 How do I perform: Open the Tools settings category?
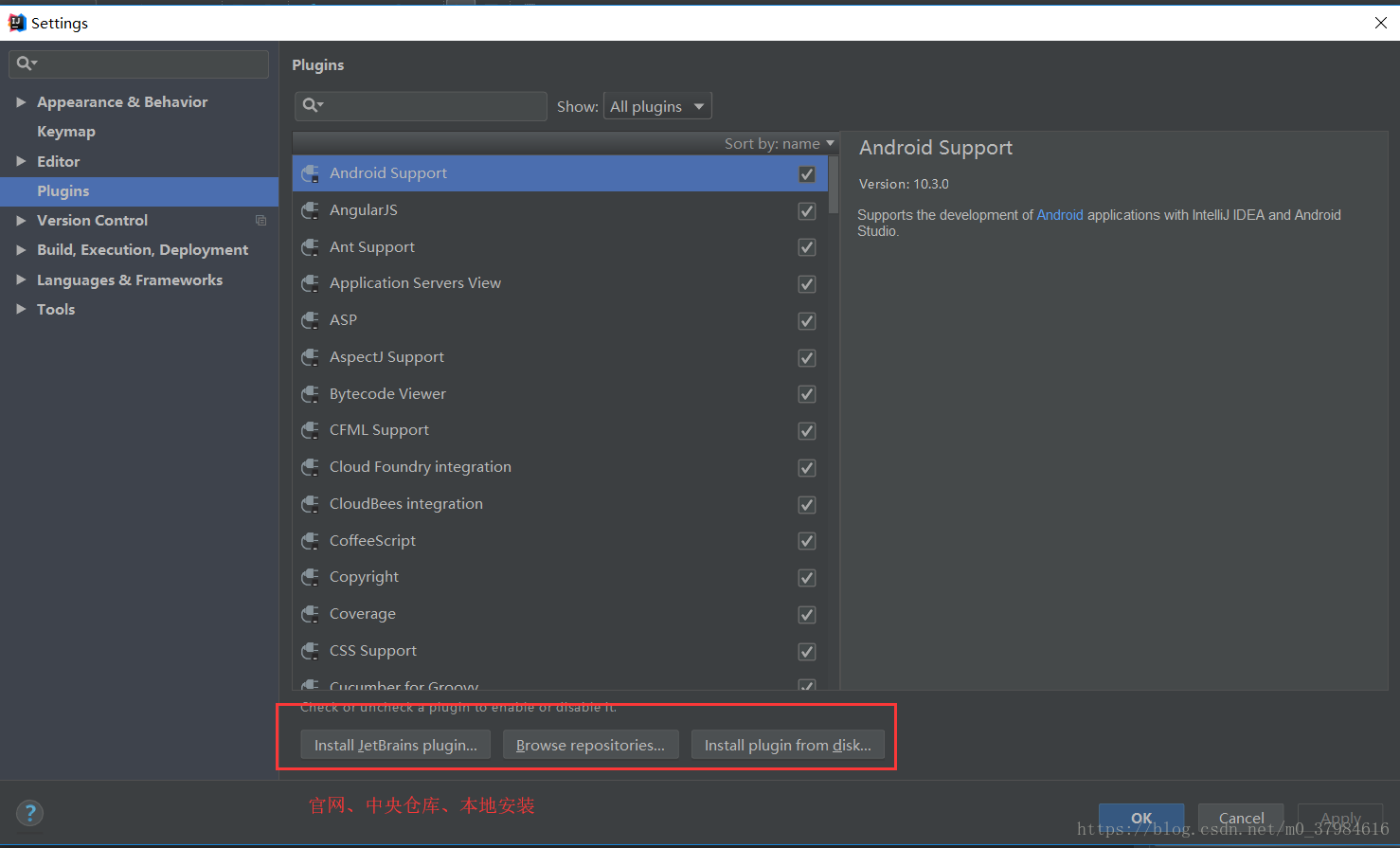pos(56,310)
